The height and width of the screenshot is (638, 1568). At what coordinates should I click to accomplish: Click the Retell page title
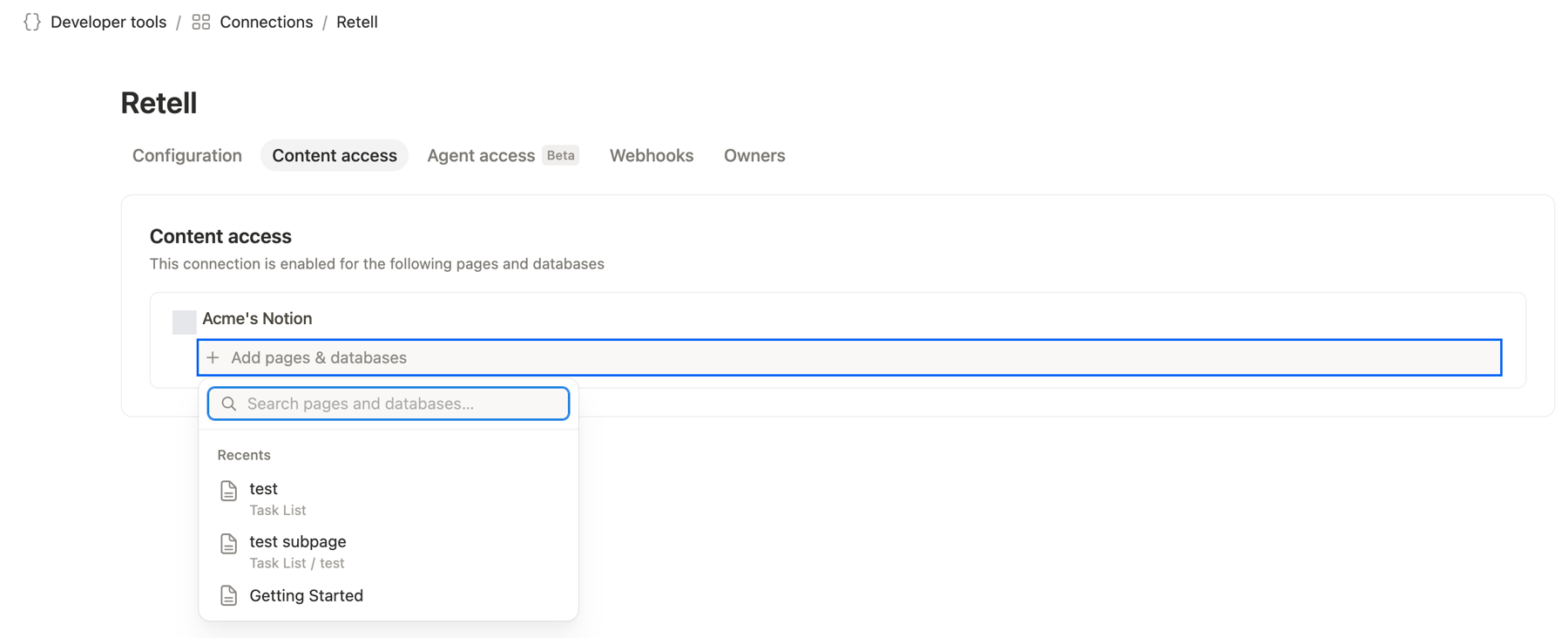[159, 103]
